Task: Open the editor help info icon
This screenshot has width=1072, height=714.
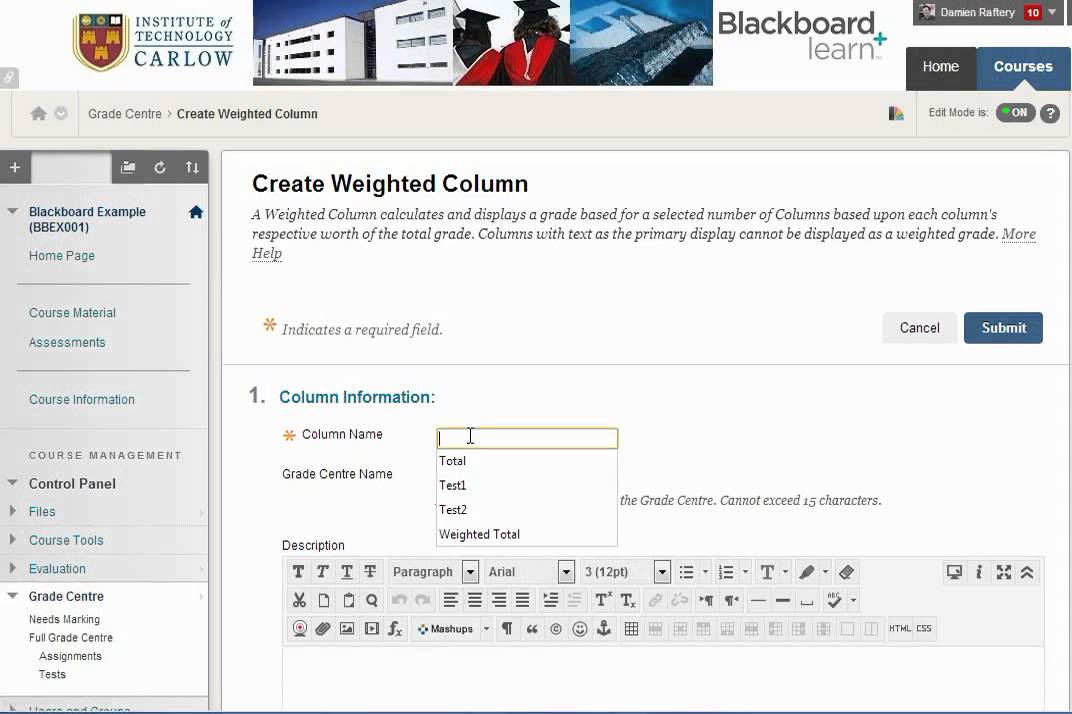Action: click(979, 572)
